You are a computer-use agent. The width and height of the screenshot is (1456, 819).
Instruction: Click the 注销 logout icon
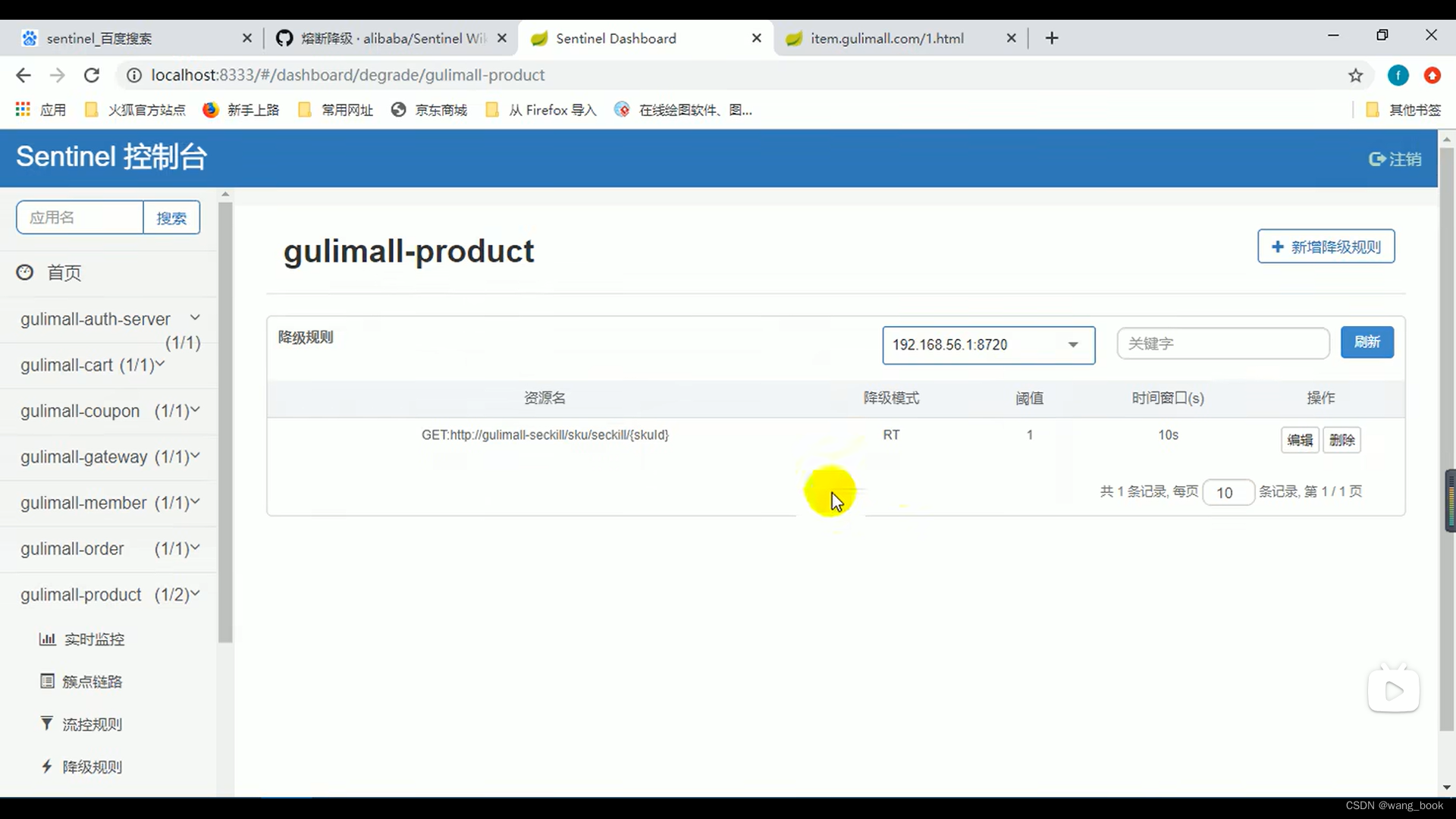coord(1376,159)
